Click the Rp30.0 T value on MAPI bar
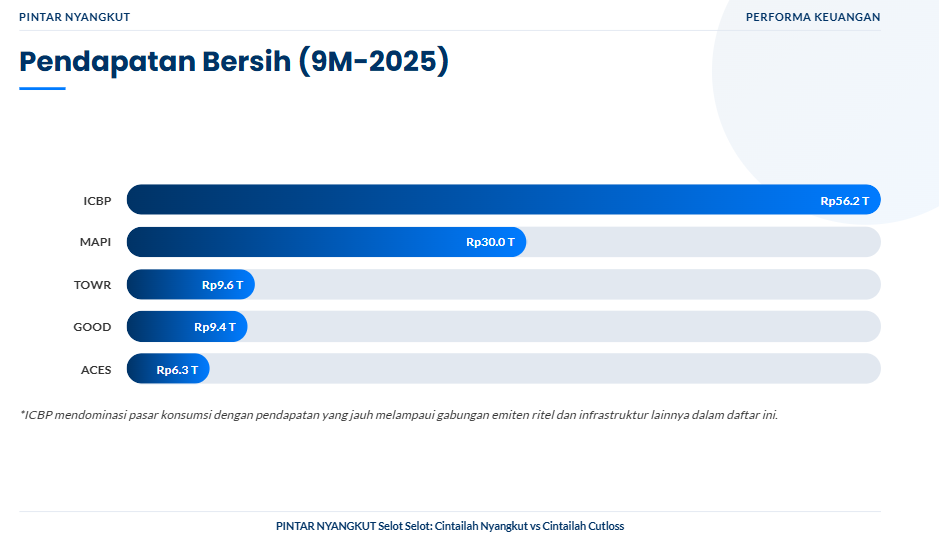This screenshot has width=939, height=540. 490,242
